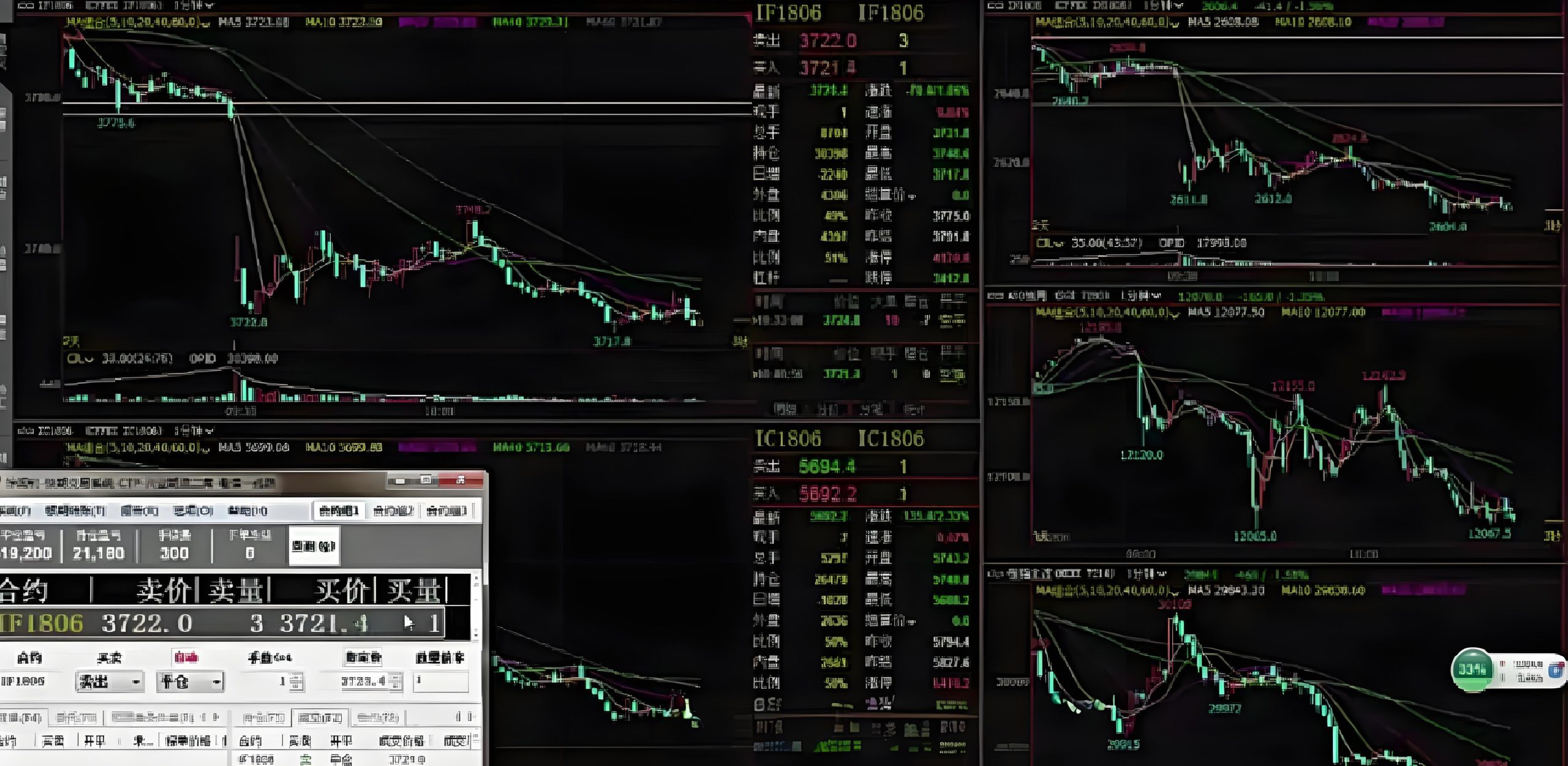
Task: Open the 卖出 buy/sell dropdown in the order dialog
Action: point(135,682)
